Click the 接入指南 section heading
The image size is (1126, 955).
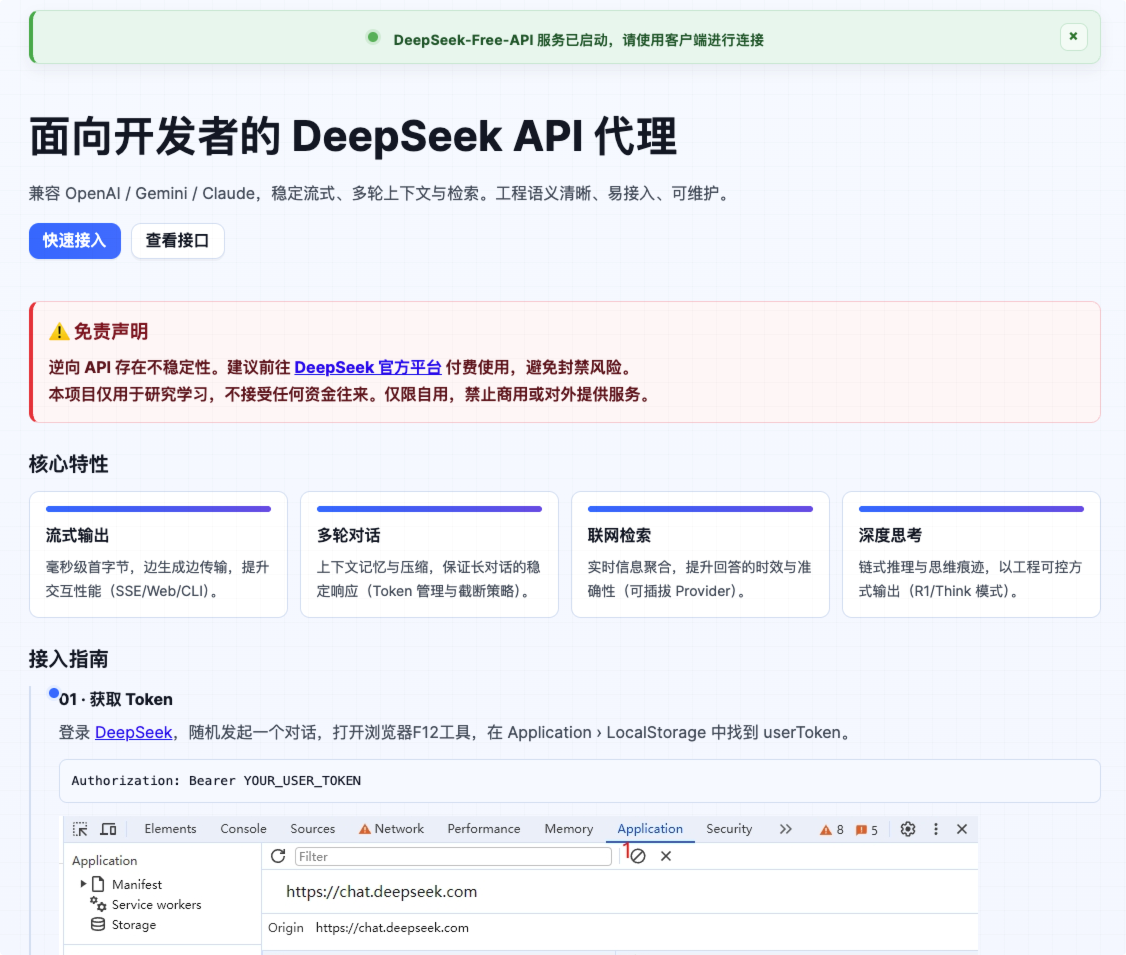(68, 658)
